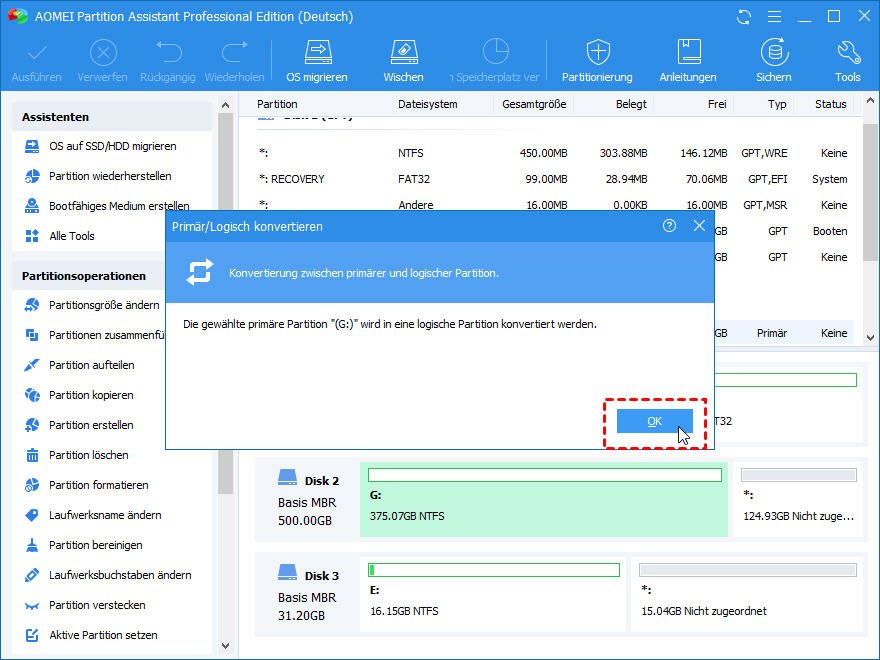This screenshot has height=660, width=880.
Task: Click sidebar scrollbar down arrow
Action: pos(226,646)
